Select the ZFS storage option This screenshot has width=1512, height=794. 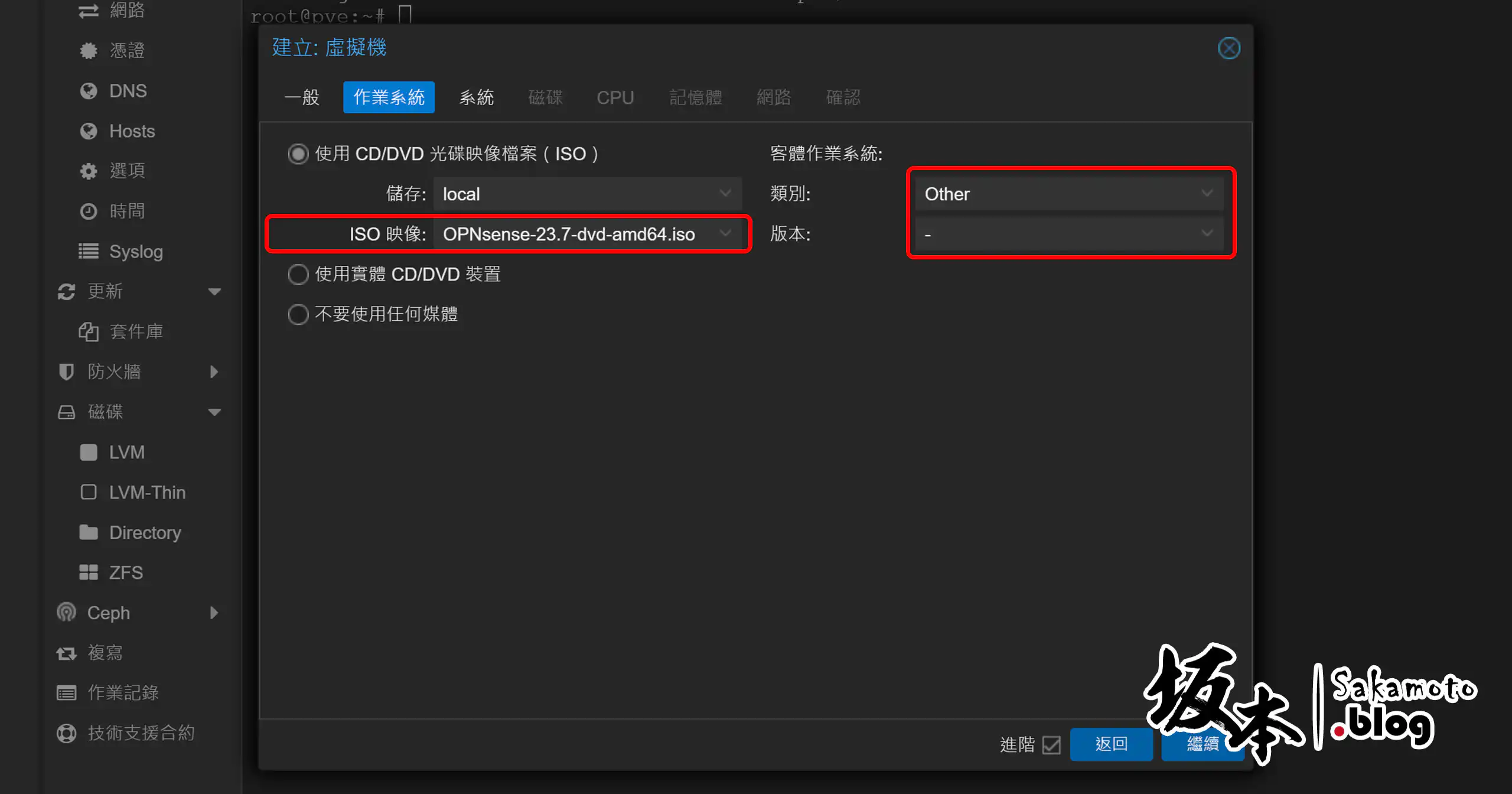tap(125, 572)
